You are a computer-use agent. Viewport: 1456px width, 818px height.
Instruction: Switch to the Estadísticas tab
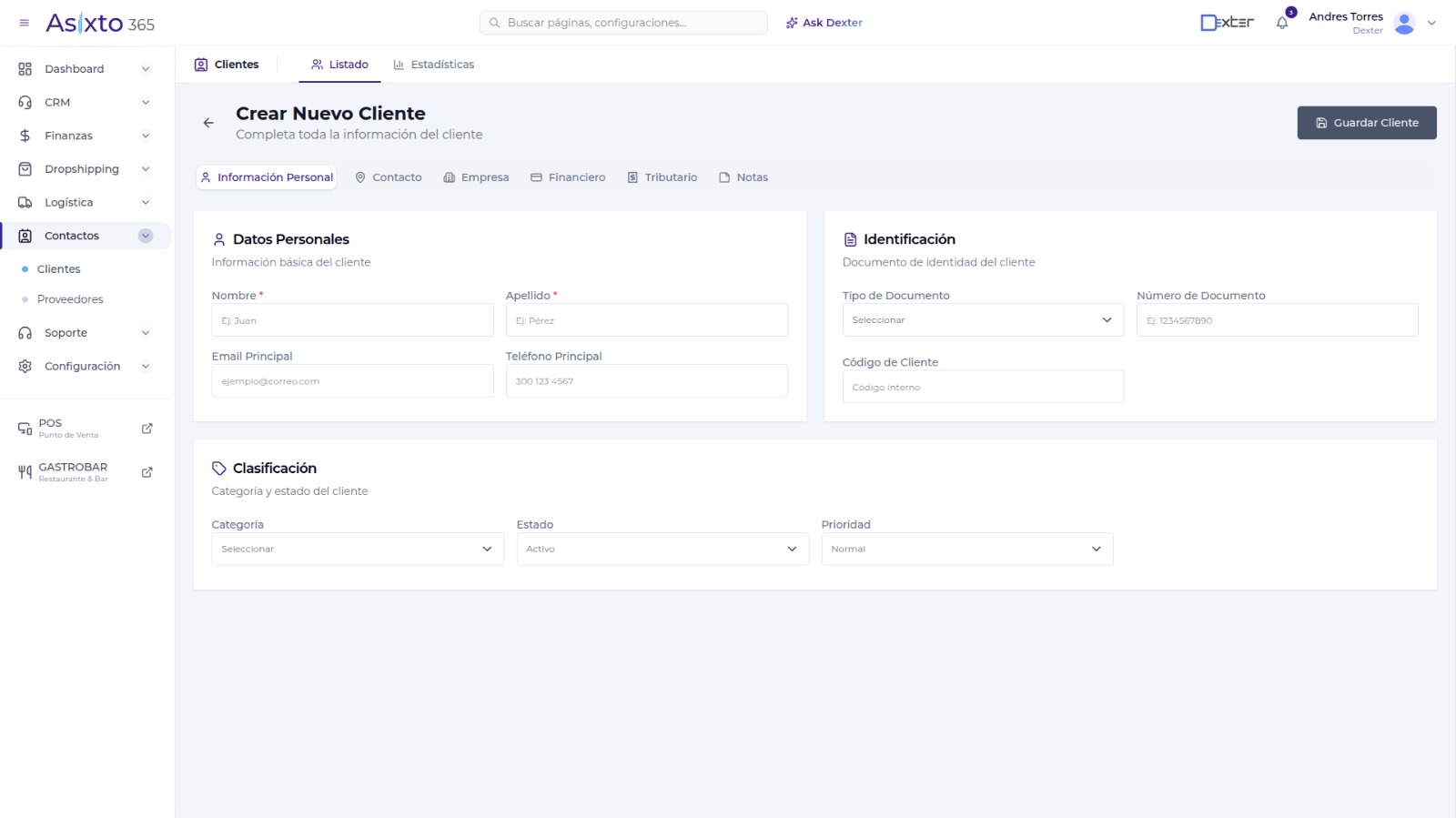(x=433, y=65)
